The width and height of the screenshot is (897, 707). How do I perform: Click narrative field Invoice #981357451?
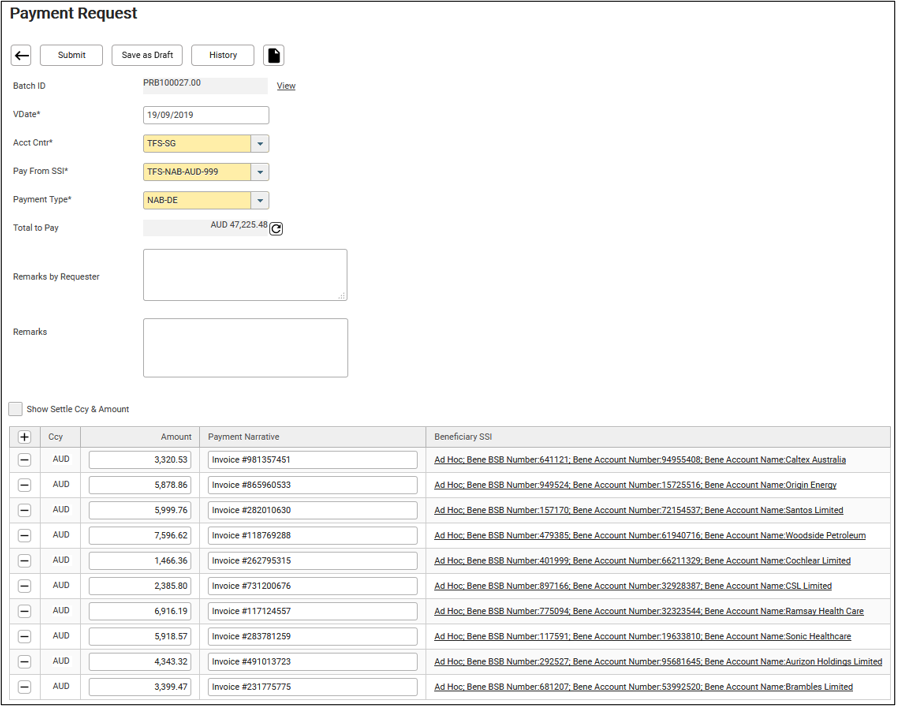(313, 460)
